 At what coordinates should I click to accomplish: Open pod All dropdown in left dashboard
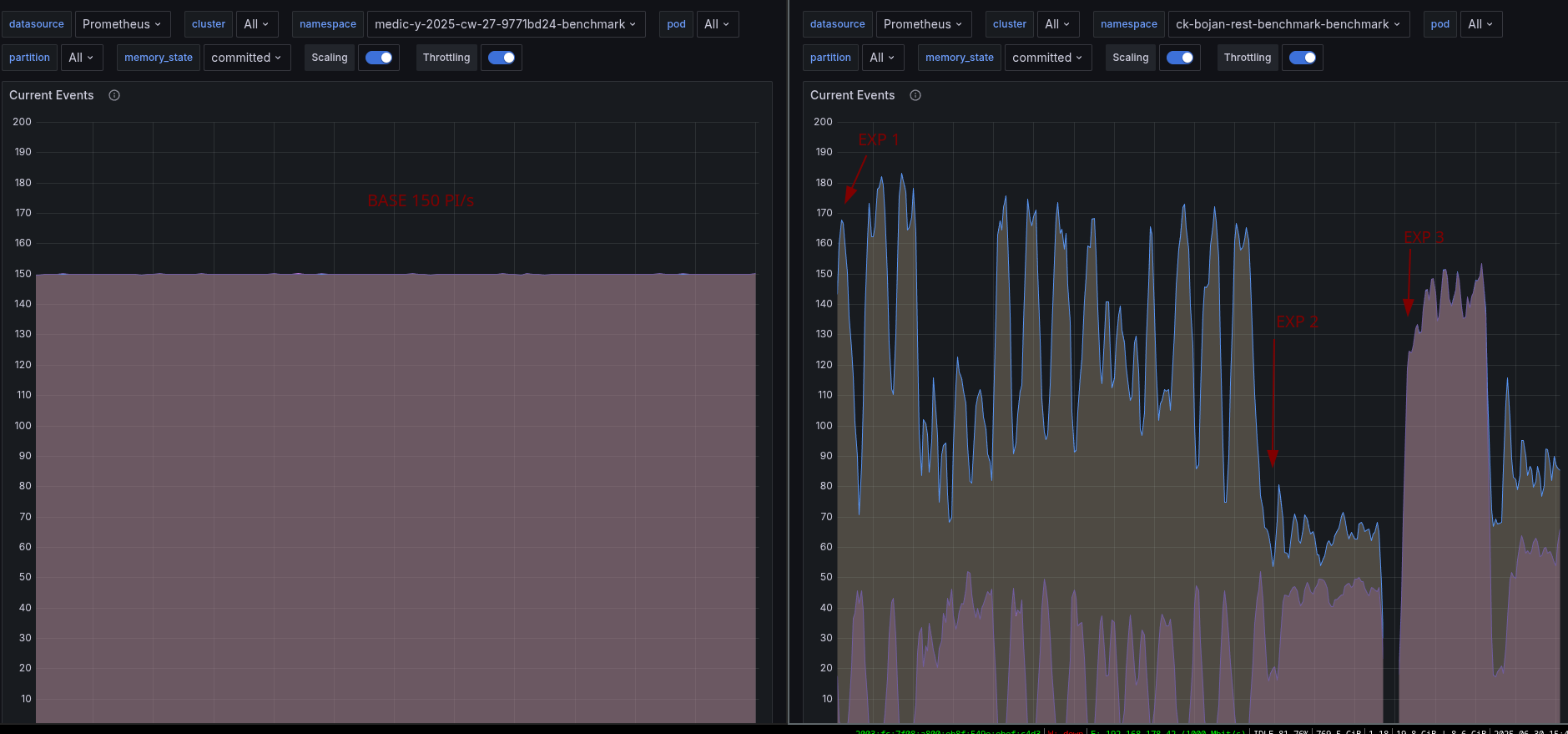click(x=717, y=24)
